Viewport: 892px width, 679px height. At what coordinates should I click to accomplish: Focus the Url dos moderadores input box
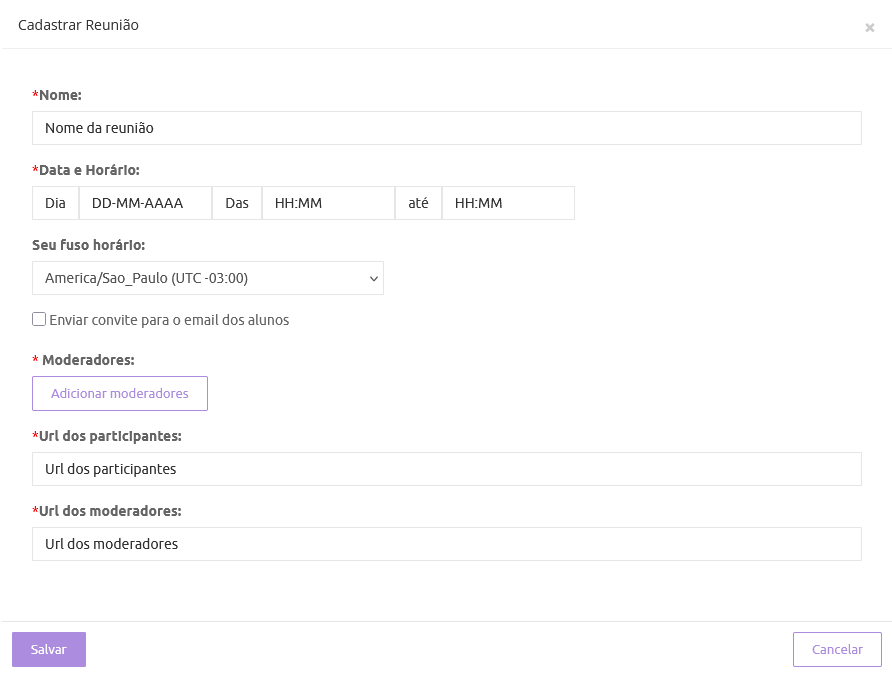click(446, 544)
